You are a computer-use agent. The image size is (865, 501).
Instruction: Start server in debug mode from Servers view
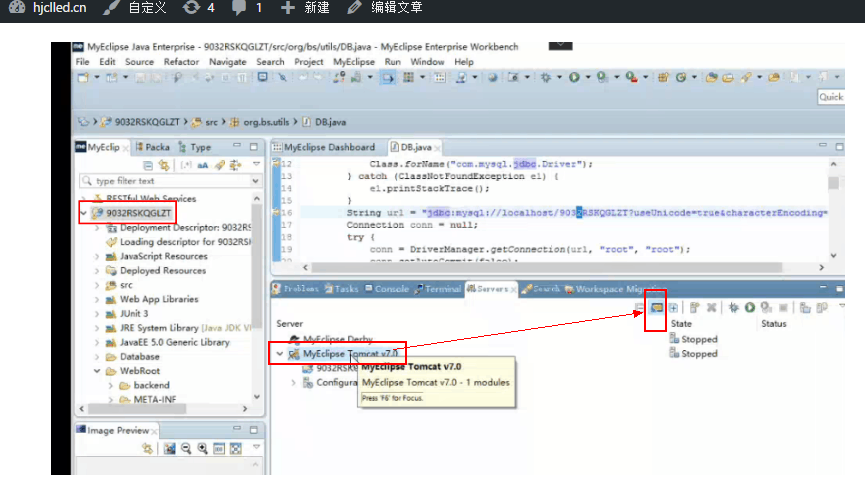click(x=733, y=308)
